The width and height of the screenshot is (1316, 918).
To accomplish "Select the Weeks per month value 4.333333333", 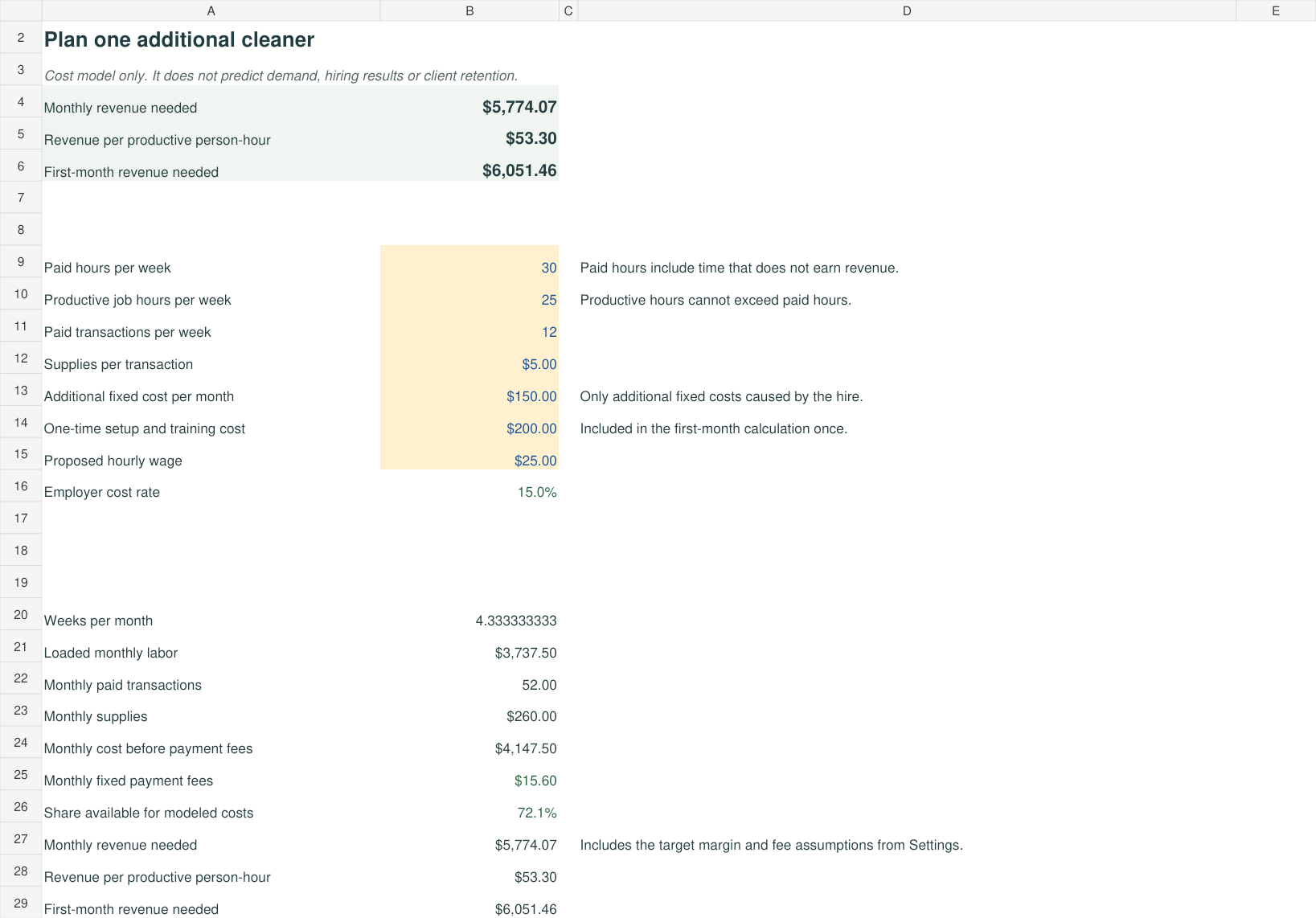I will (469, 614).
